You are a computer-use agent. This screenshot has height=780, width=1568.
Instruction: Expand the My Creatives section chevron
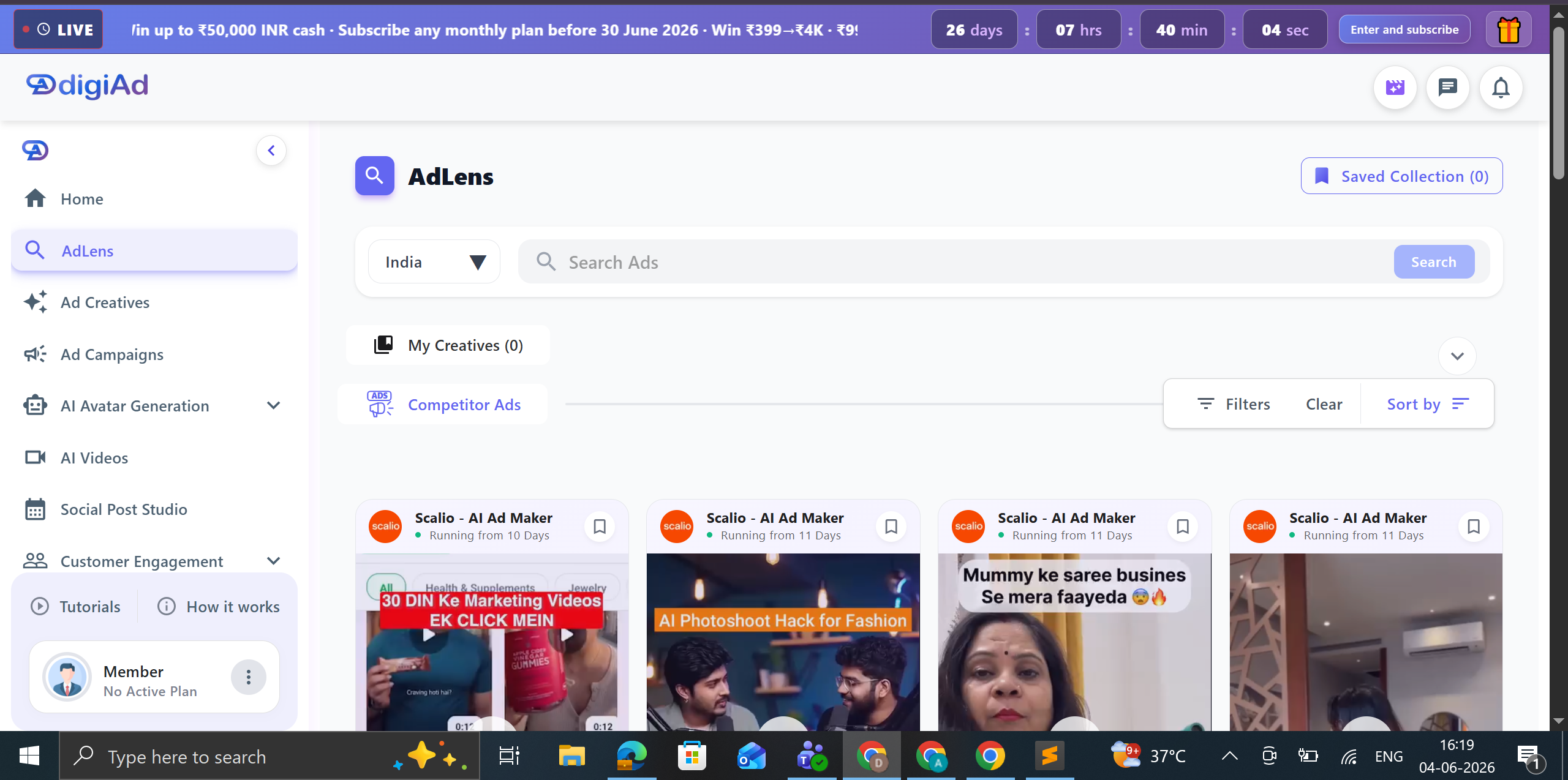pos(1457,356)
